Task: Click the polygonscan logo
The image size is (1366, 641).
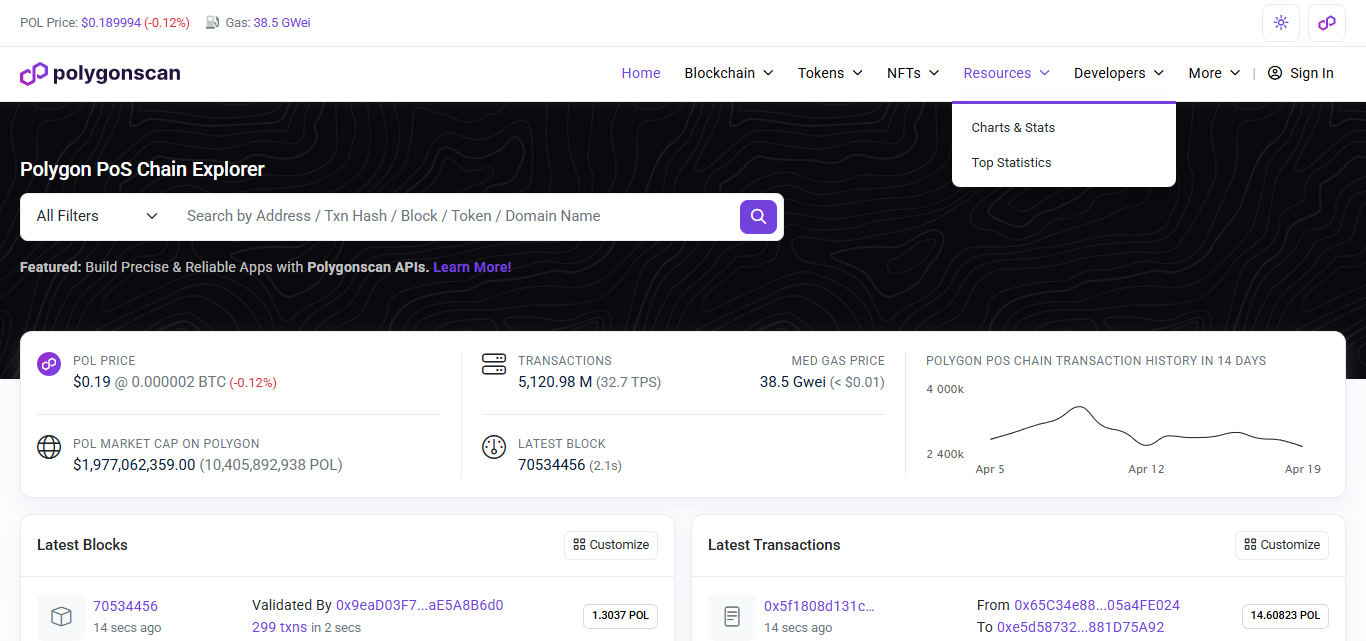Action: pos(100,73)
